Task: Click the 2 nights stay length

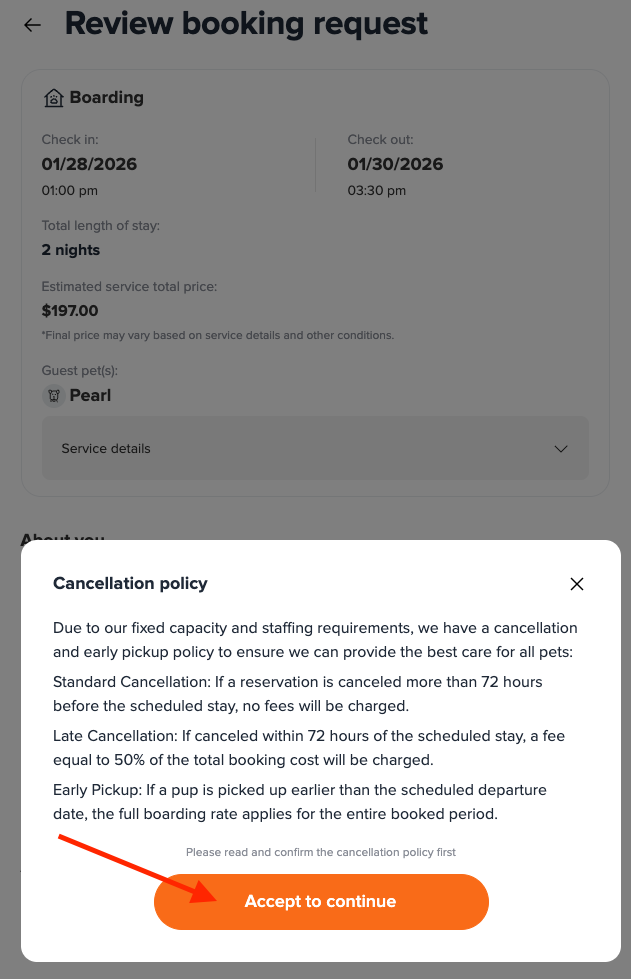Action: pyautogui.click(x=71, y=250)
